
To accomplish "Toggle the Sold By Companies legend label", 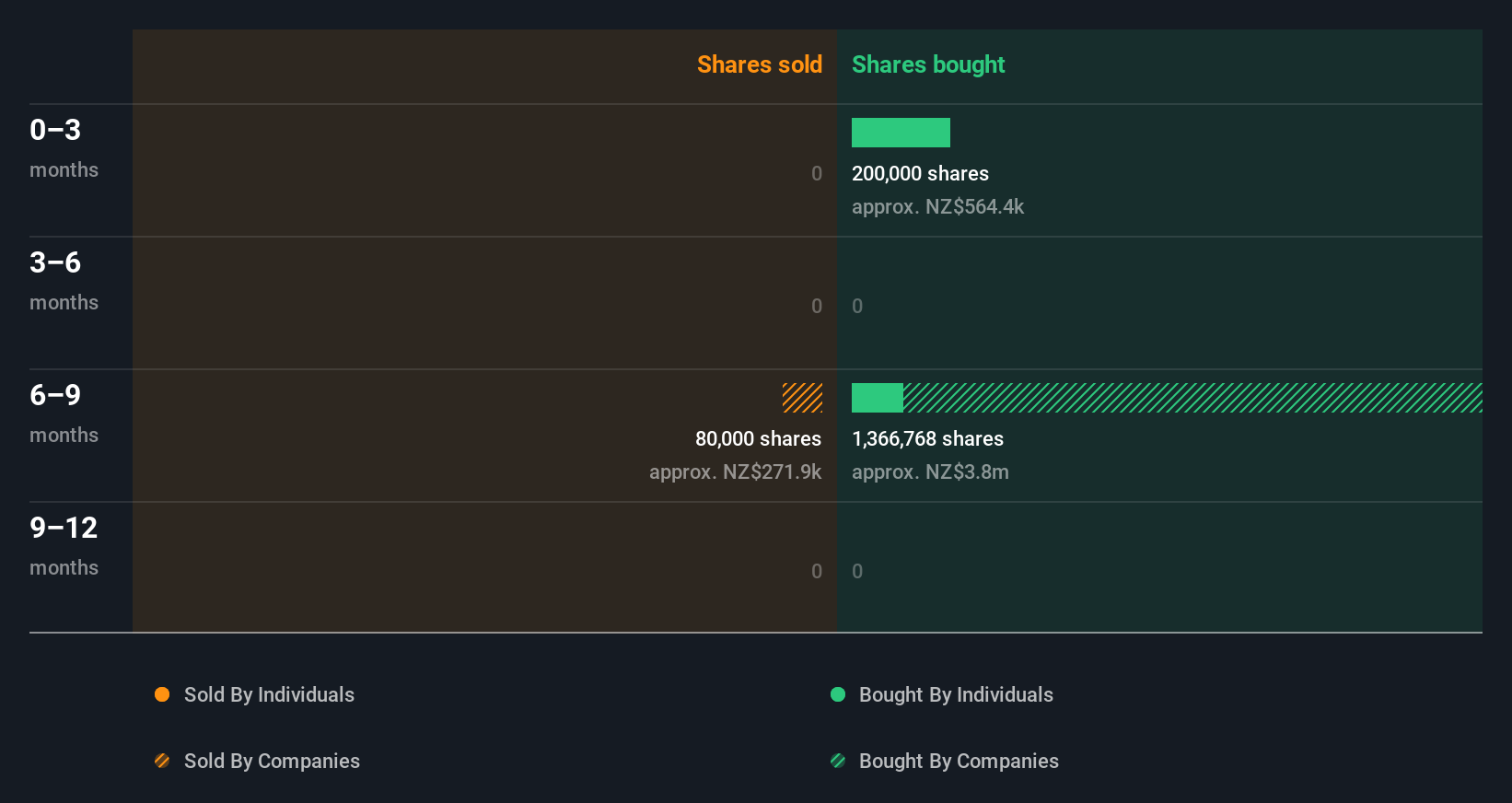I will point(272,761).
